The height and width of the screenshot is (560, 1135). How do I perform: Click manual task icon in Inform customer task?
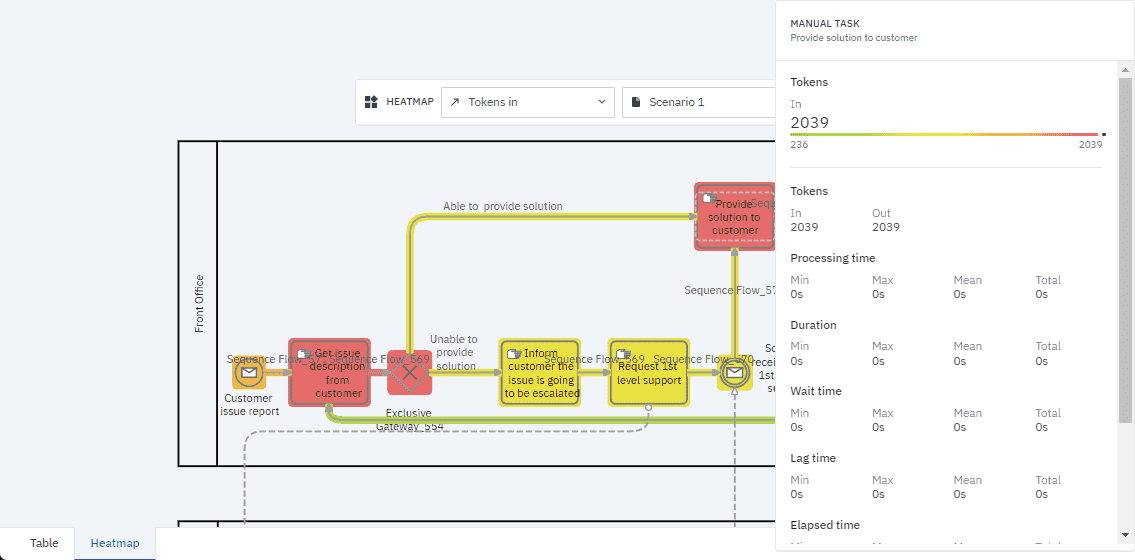(515, 354)
